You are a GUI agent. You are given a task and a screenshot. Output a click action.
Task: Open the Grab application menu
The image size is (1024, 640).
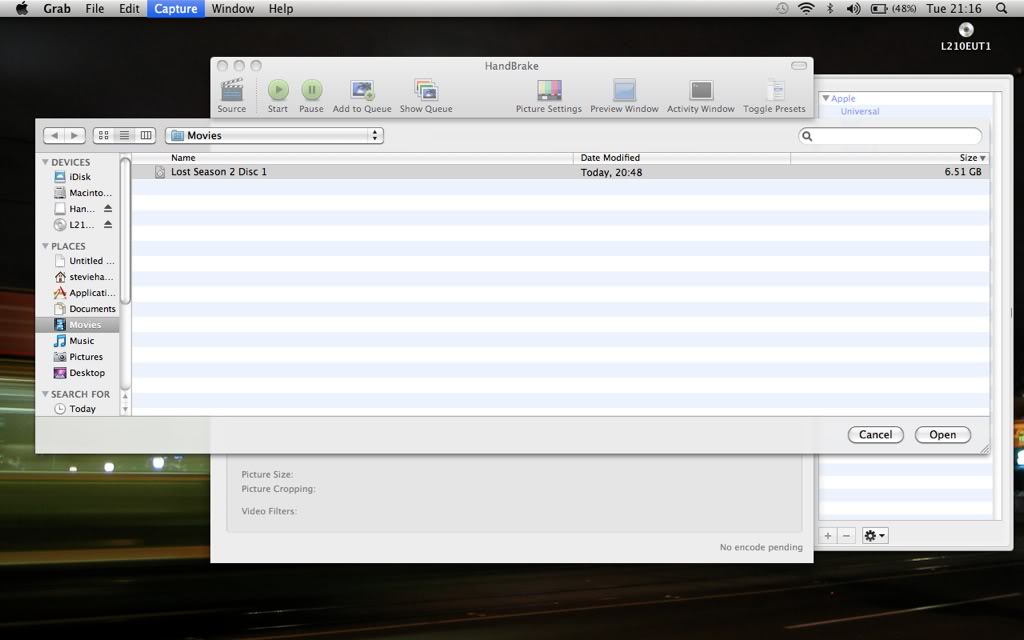point(57,8)
